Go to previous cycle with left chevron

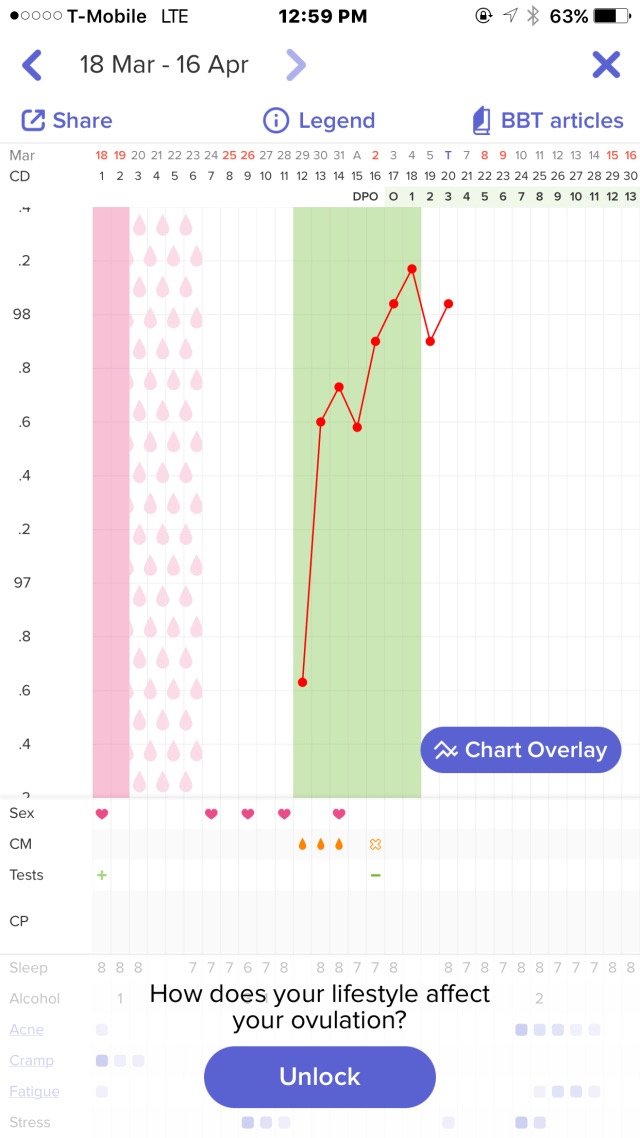pyautogui.click(x=31, y=64)
